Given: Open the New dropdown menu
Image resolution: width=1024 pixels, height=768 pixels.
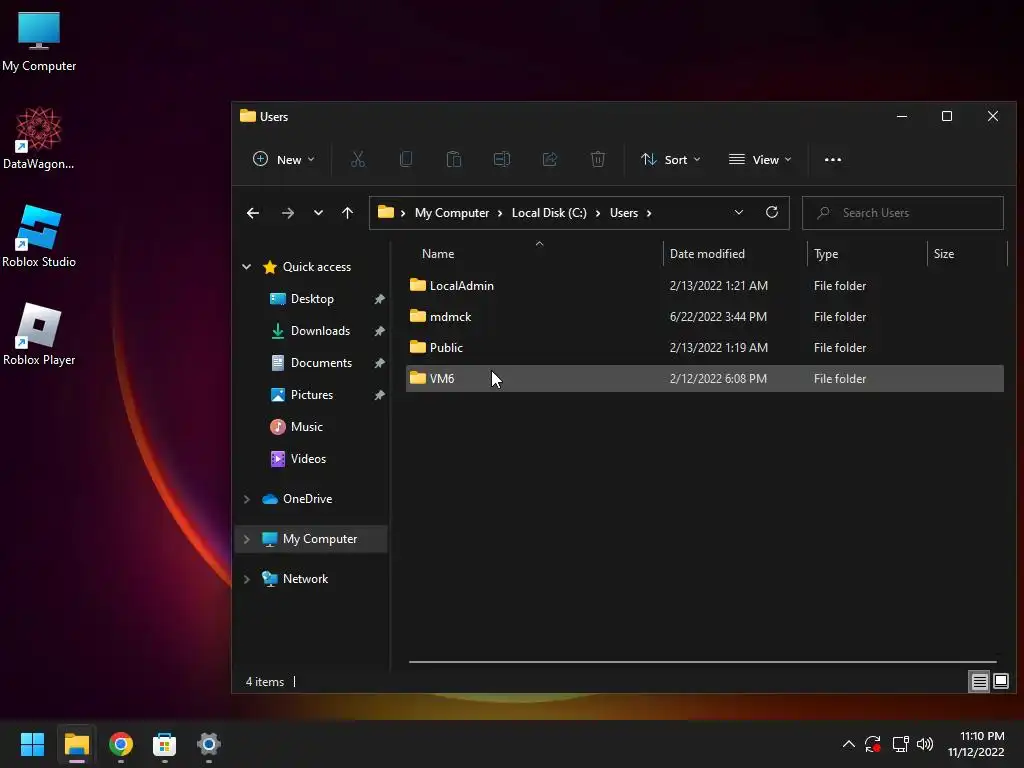Looking at the screenshot, I should click(x=283, y=159).
